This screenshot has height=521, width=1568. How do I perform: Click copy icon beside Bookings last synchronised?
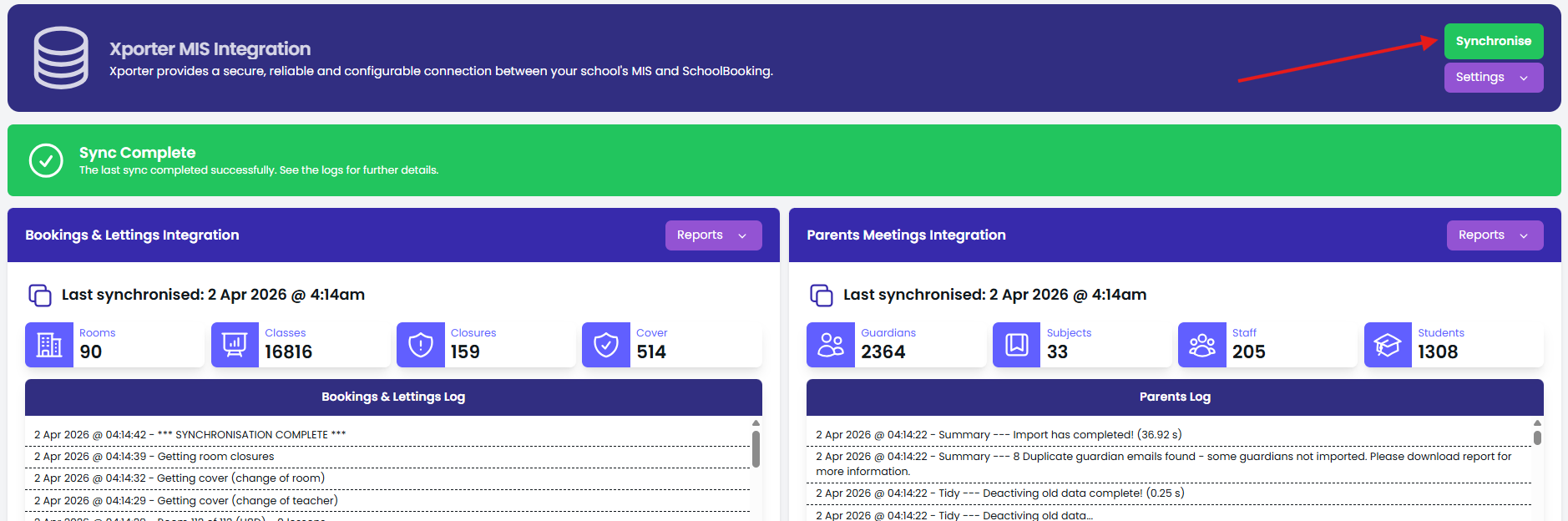point(40,295)
